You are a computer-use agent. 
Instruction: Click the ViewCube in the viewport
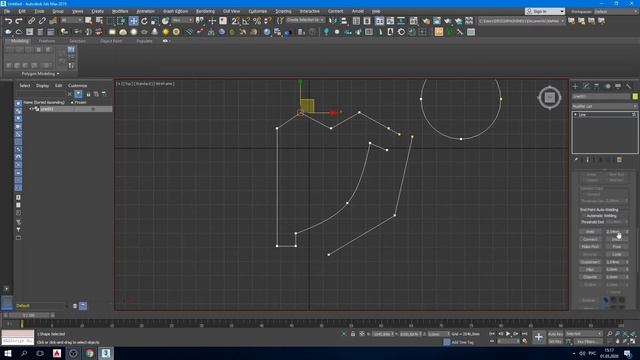point(549,98)
